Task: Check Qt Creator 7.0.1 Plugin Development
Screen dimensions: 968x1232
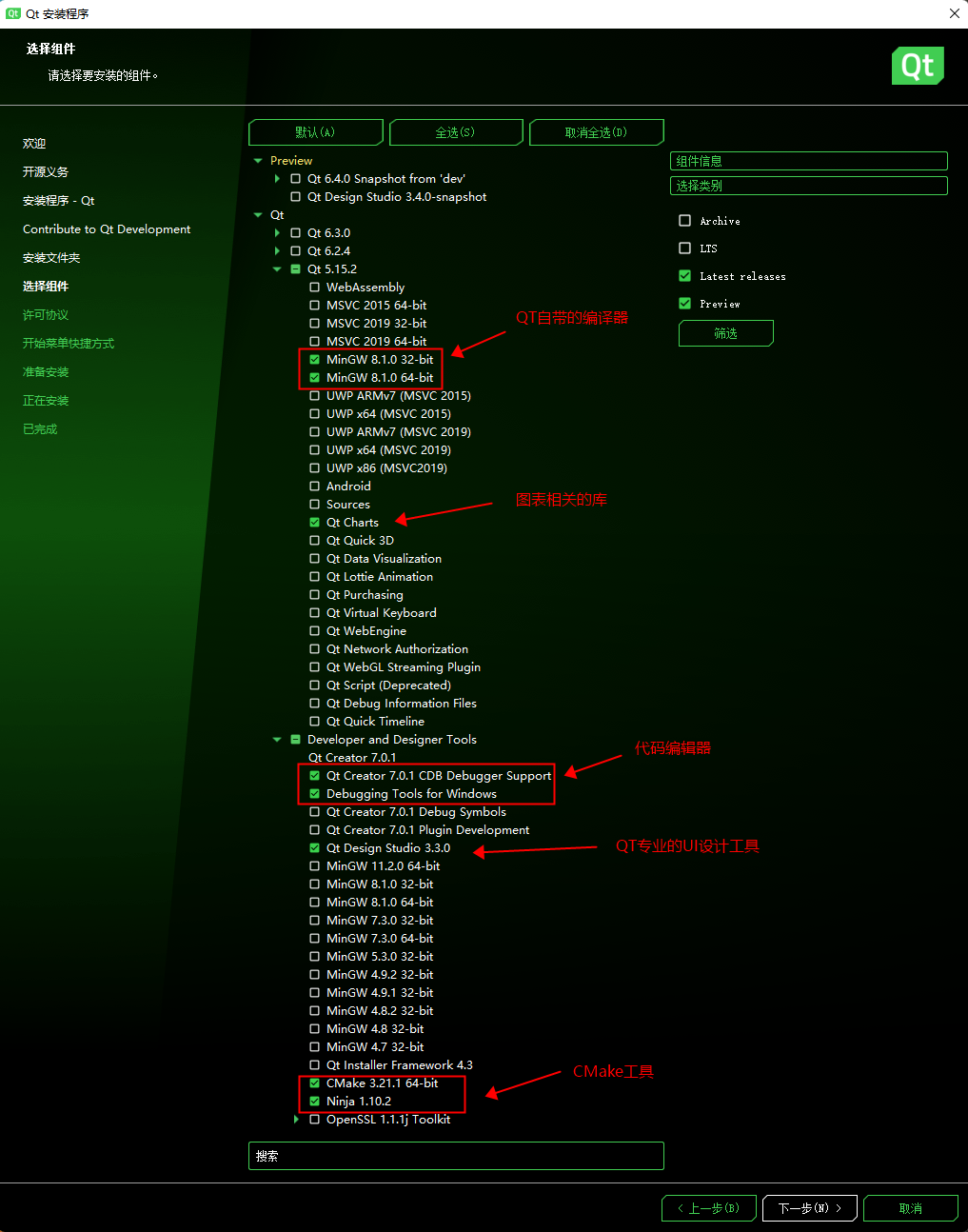Action: (314, 830)
